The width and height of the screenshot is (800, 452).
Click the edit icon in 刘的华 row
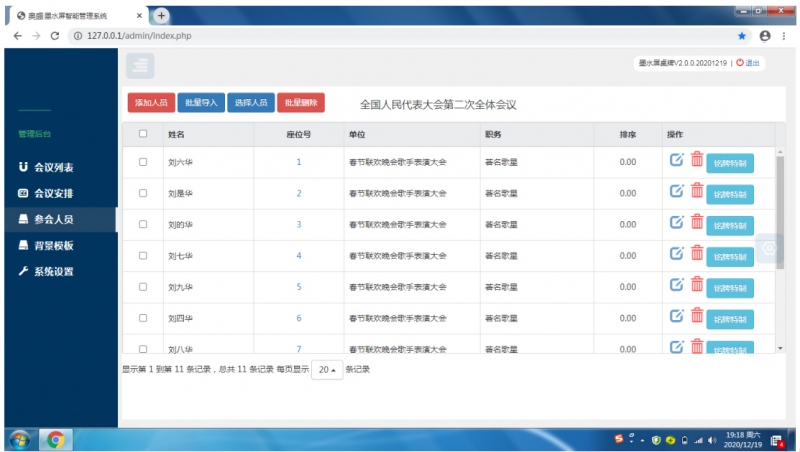tap(676, 222)
